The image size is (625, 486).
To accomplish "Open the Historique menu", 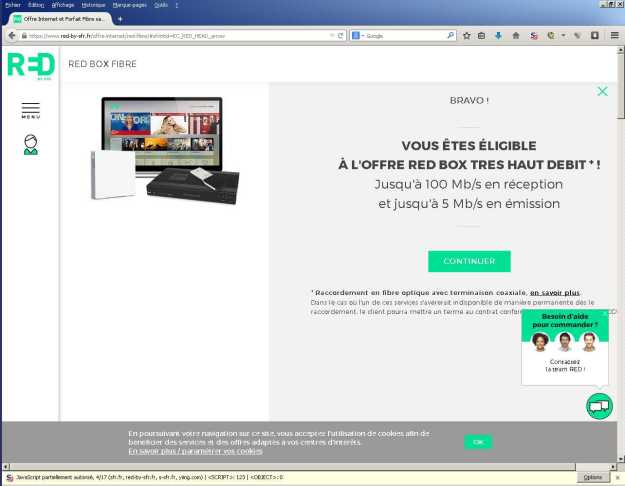I will point(93,5).
